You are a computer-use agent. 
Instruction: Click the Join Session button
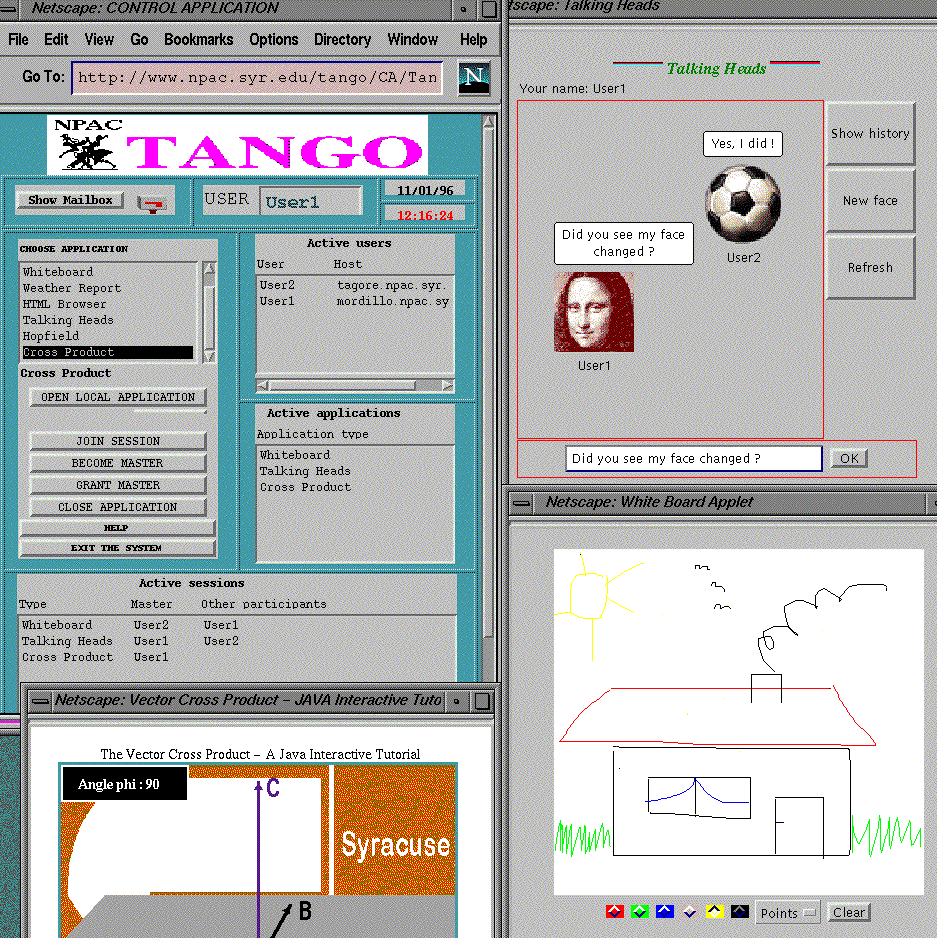coord(118,441)
